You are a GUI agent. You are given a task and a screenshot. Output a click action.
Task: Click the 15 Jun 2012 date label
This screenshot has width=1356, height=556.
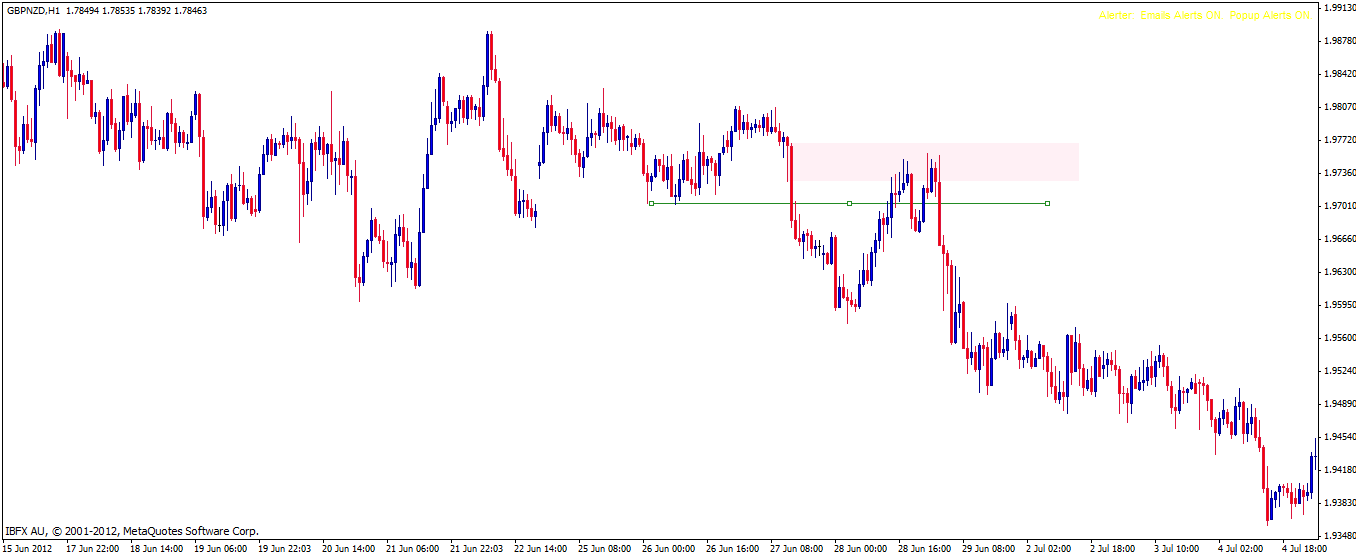tap(27, 549)
